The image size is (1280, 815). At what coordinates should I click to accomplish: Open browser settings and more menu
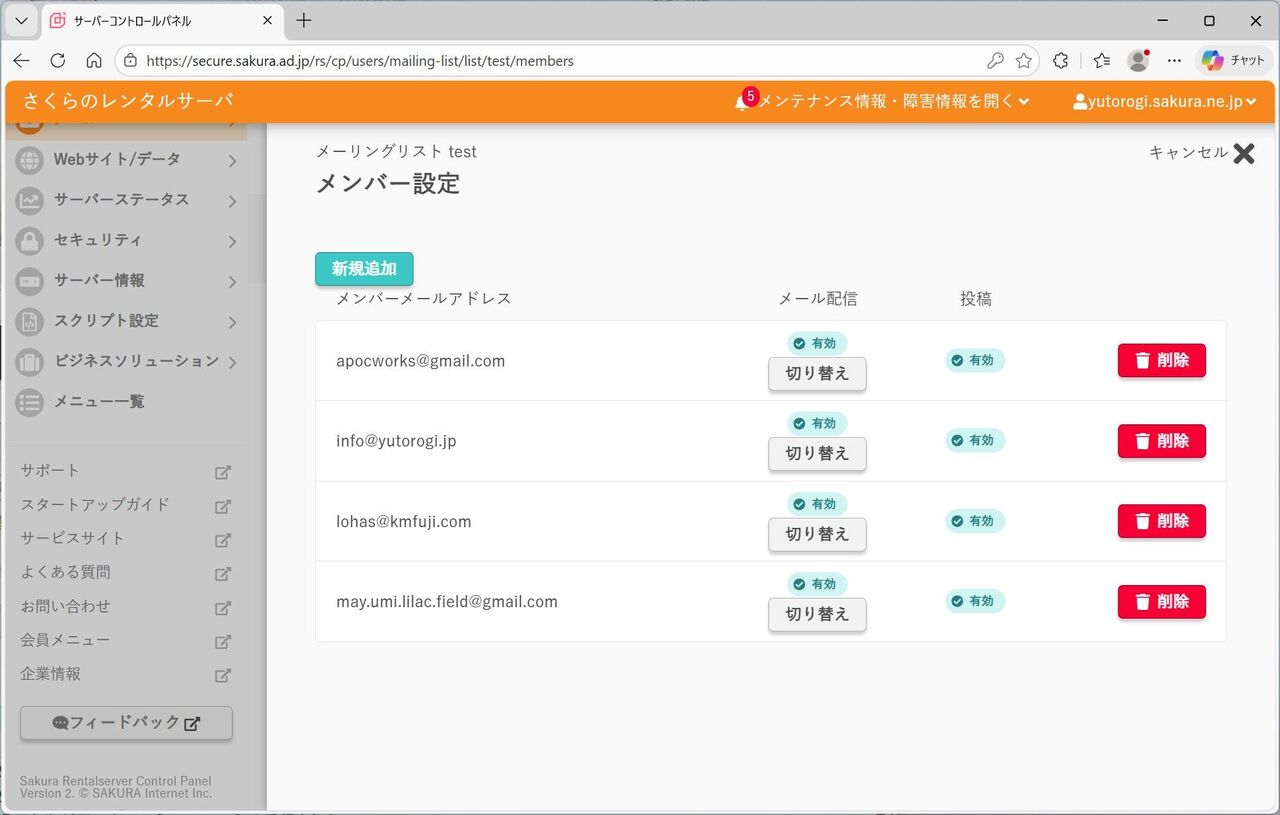[x=1175, y=60]
